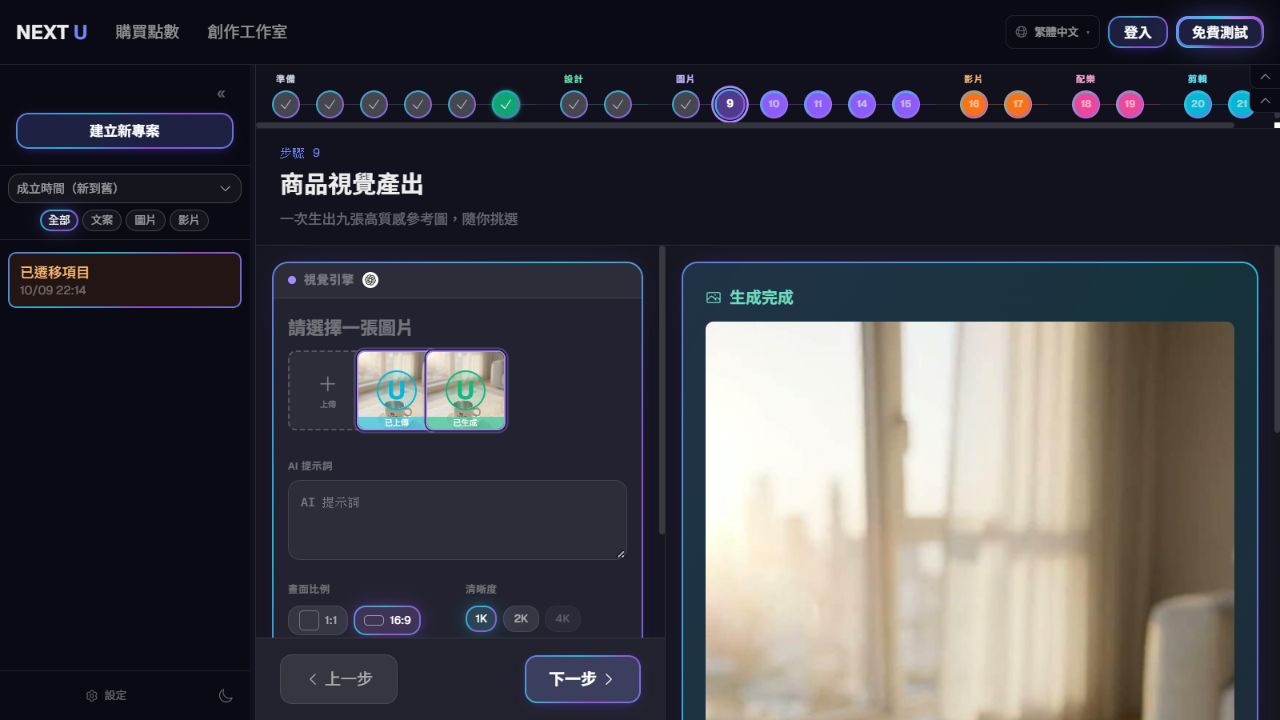Focus the AI 提示詞 text area
Viewport: 1280px width, 720px height.
457,520
